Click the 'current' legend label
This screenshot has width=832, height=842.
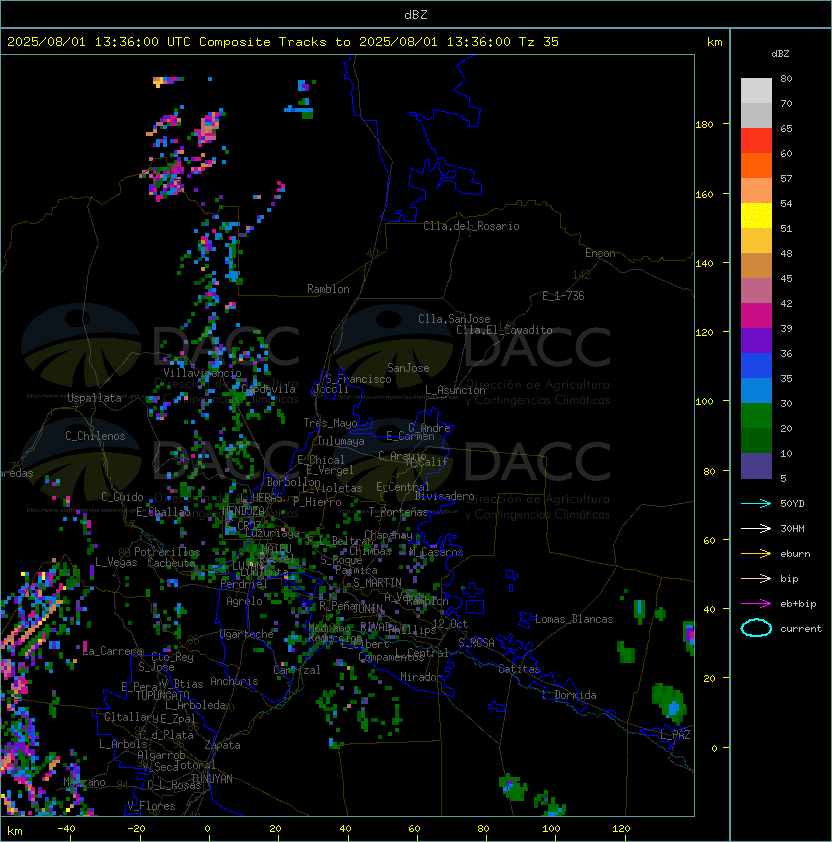(801, 629)
